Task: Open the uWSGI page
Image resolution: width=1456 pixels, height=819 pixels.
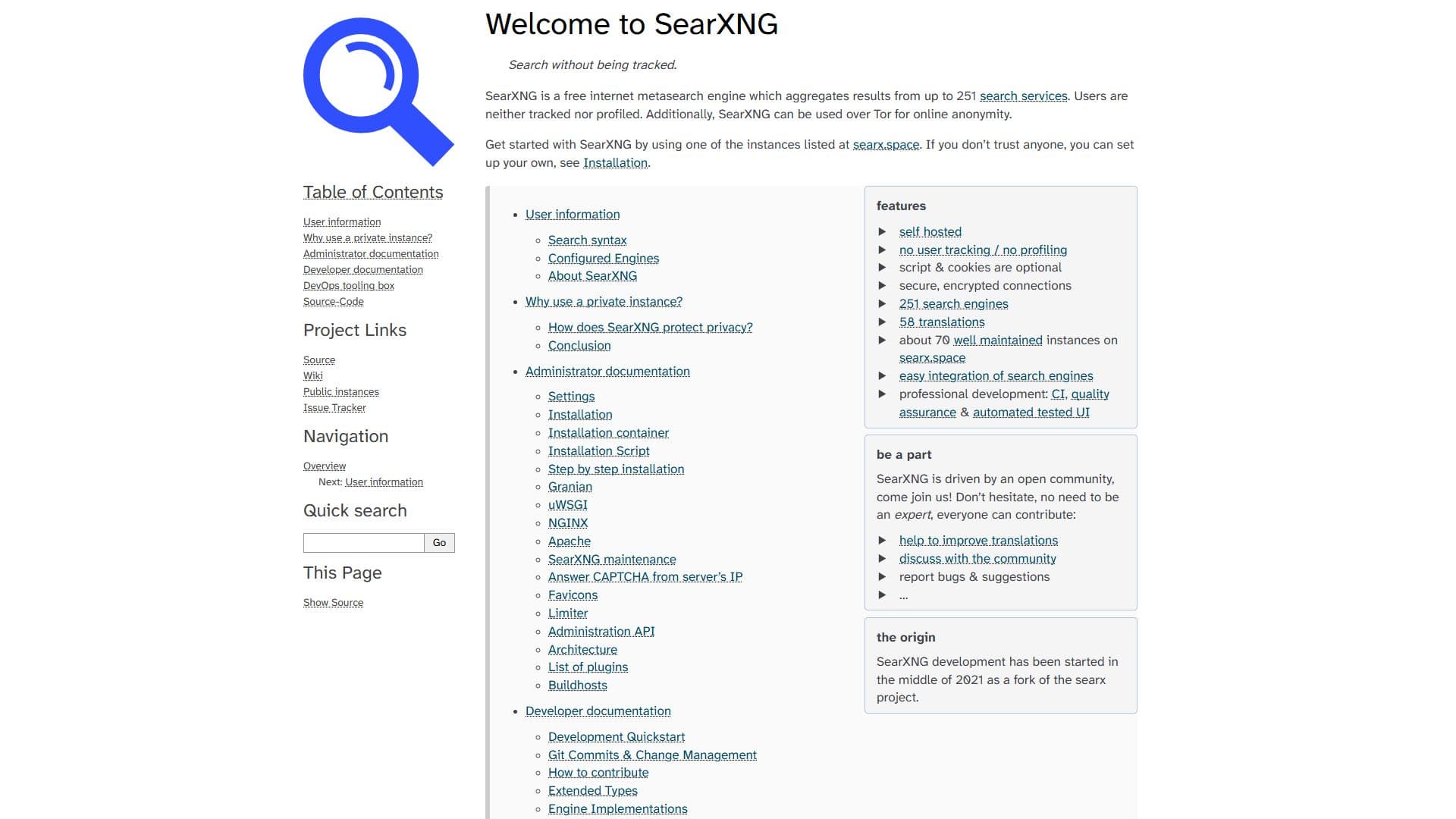Action: (568, 505)
